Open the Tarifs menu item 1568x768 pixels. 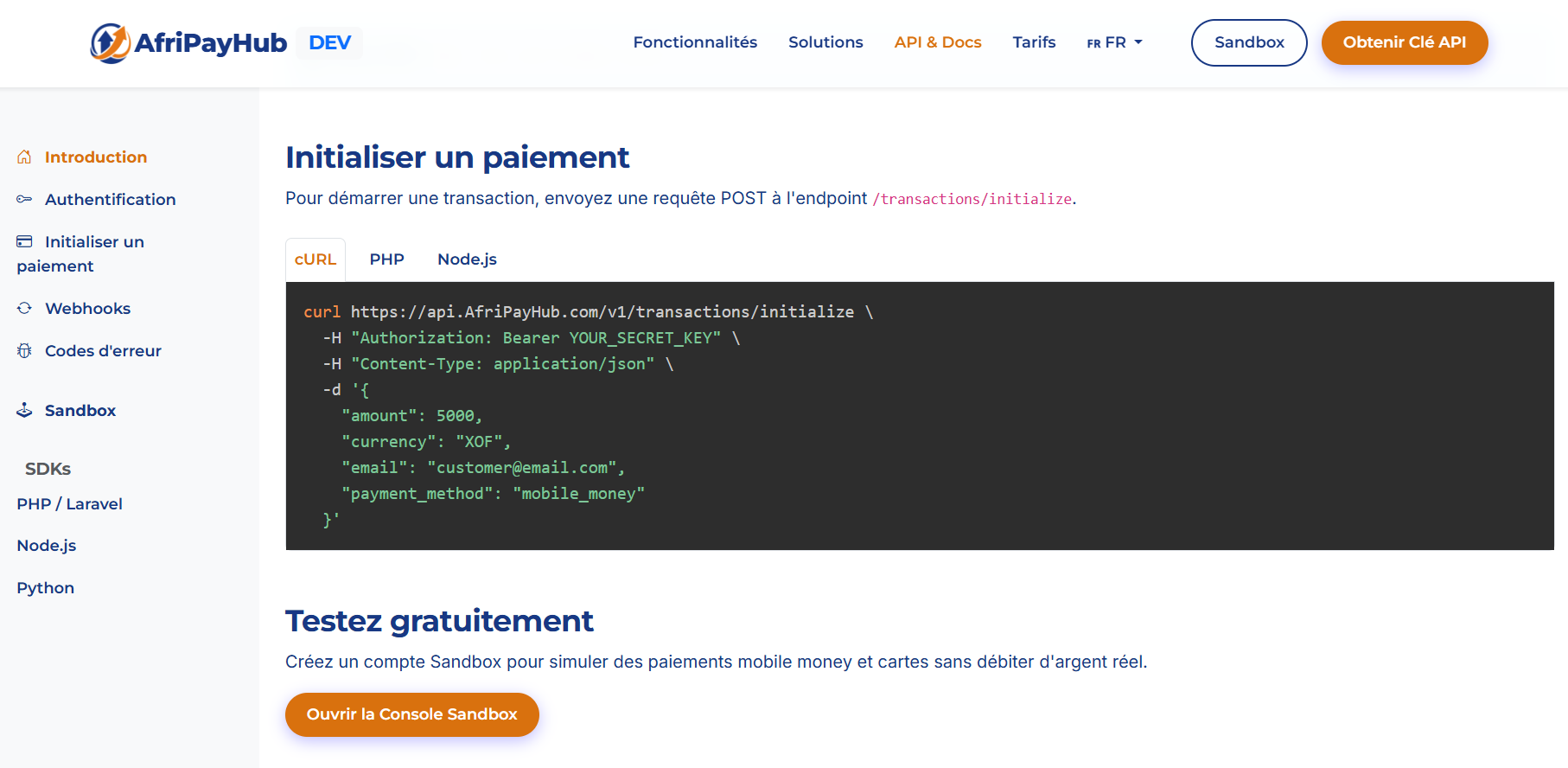click(1034, 42)
